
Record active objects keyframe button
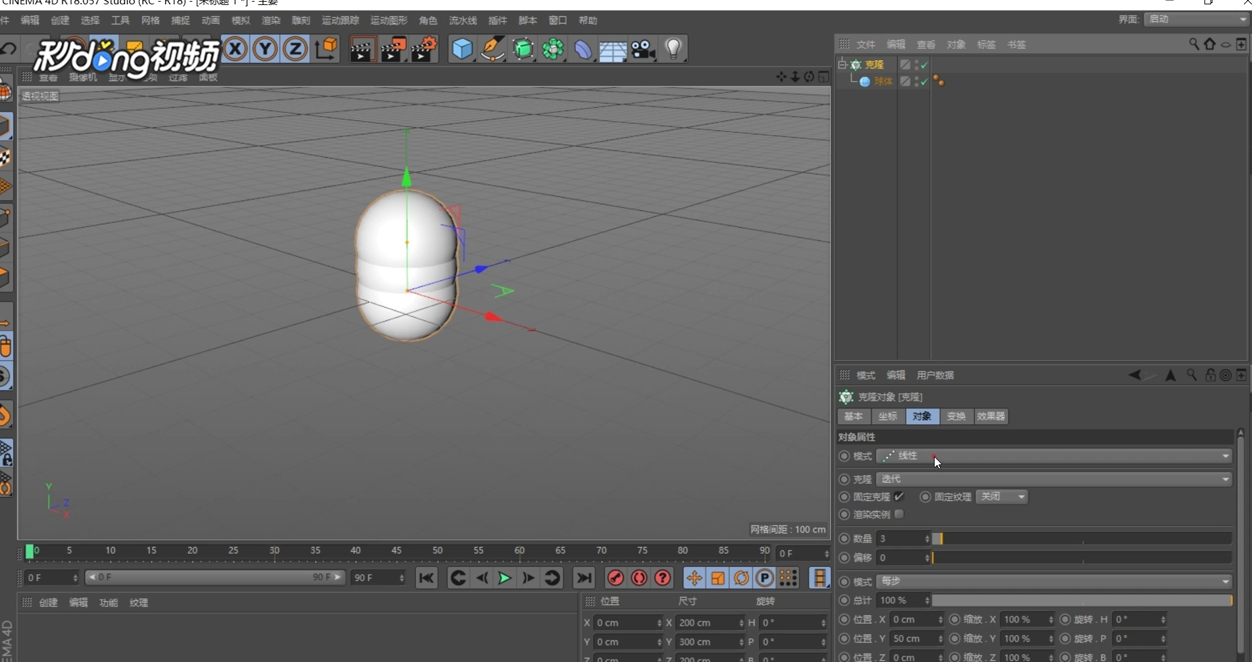point(616,578)
